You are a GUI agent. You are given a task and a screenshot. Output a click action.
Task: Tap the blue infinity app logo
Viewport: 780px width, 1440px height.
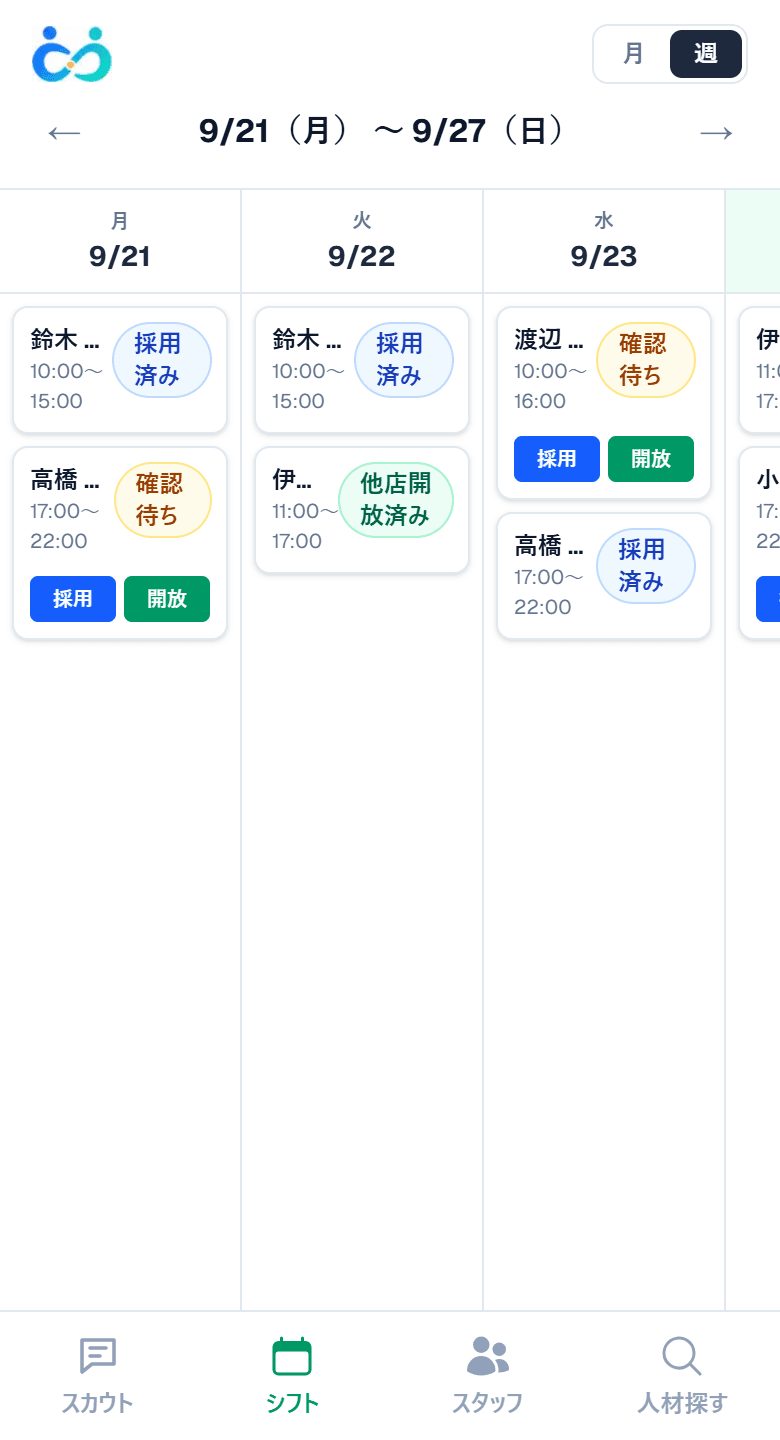click(71, 54)
